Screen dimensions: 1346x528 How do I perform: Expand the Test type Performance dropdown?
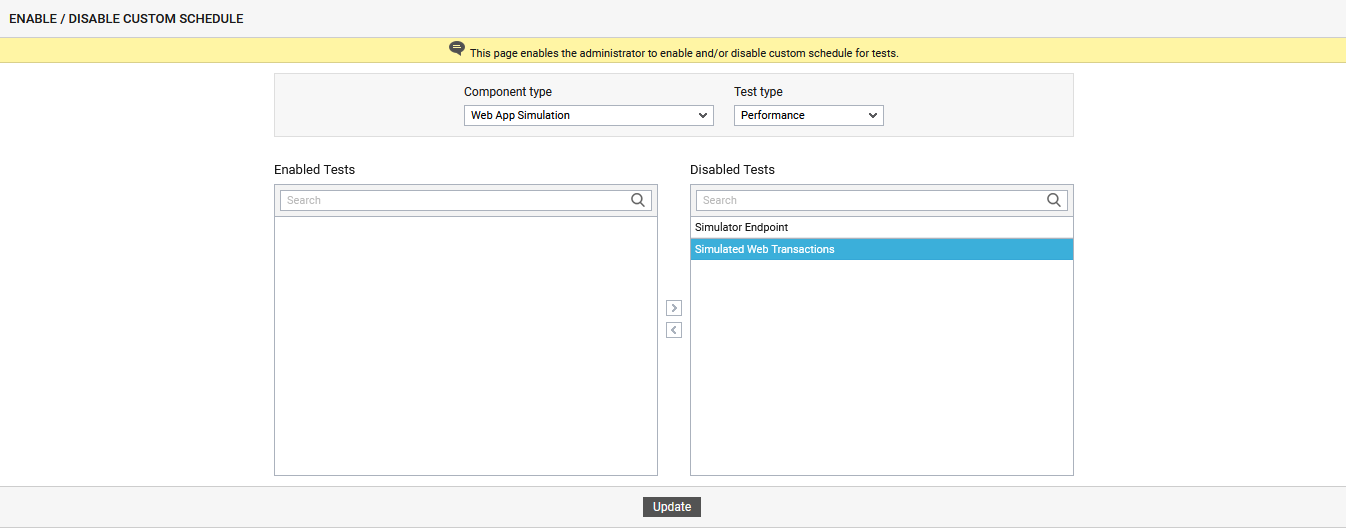point(808,115)
